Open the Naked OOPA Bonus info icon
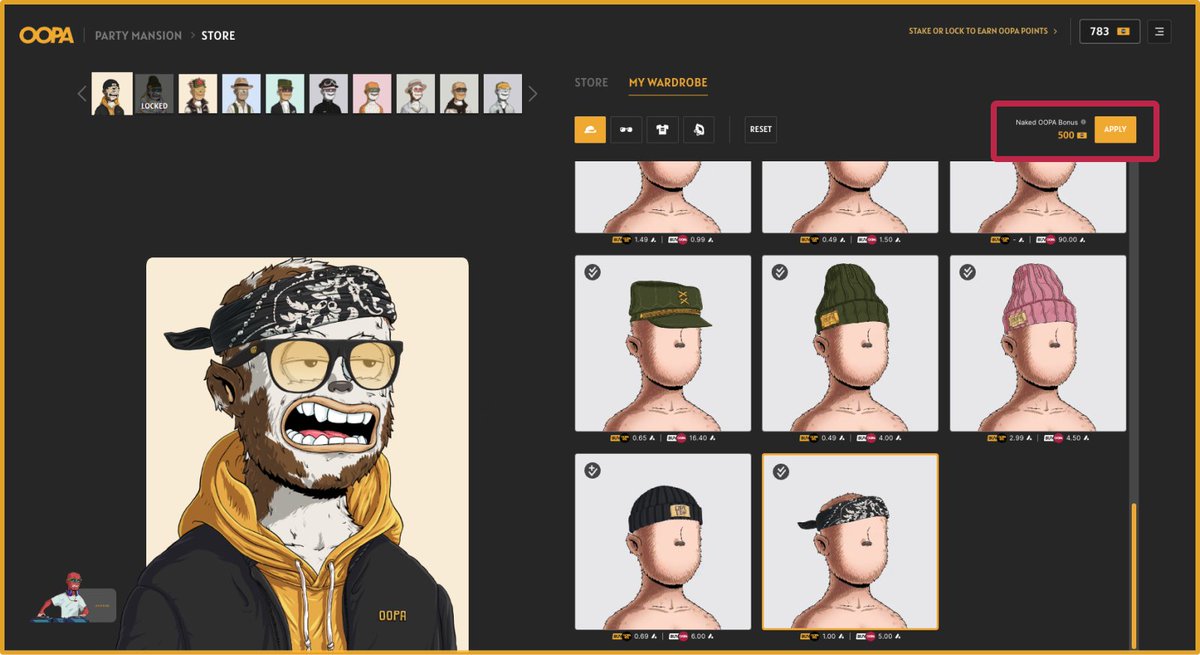The height and width of the screenshot is (655, 1200). pyautogui.click(x=1083, y=122)
